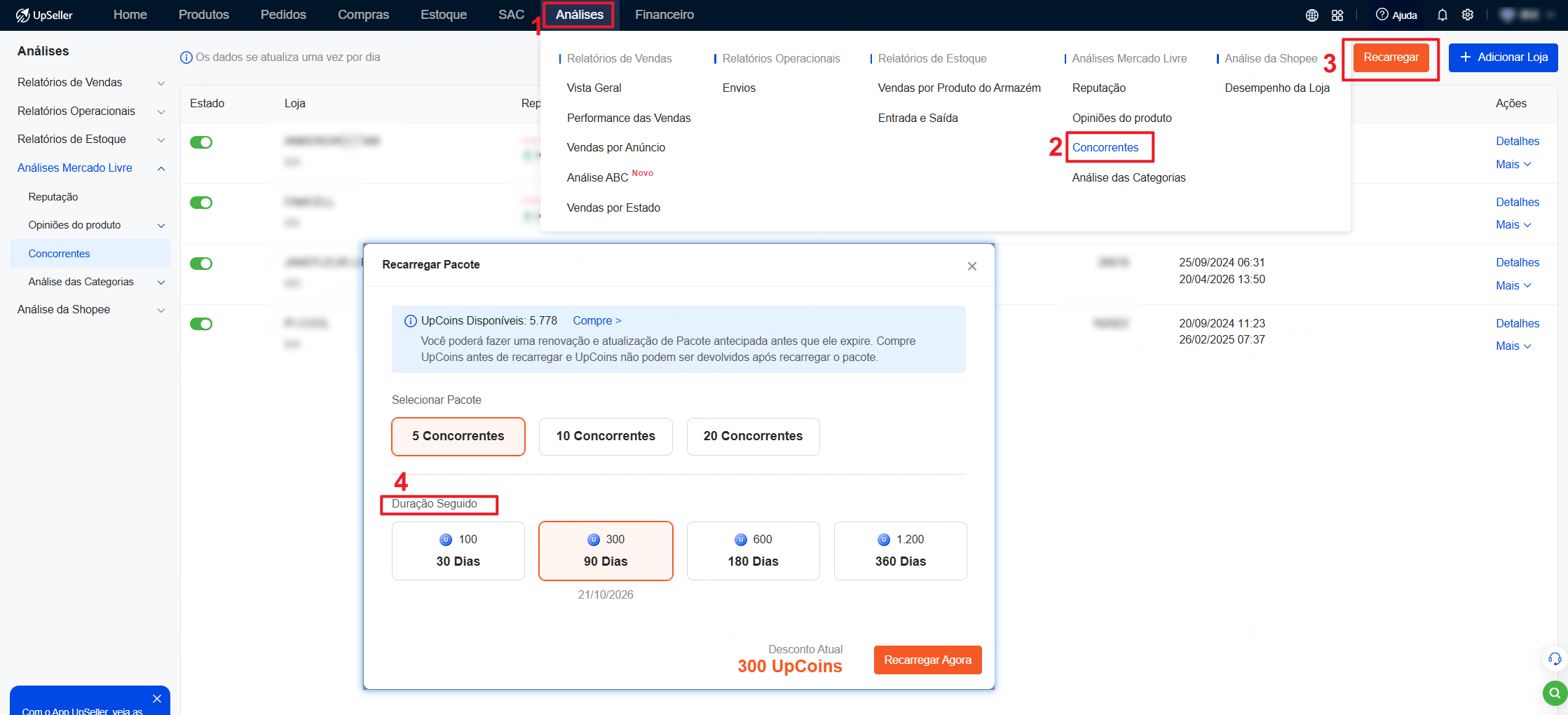The height and width of the screenshot is (715, 1568).
Task: Click the plus icon in Adicionar Loja
Action: tap(1465, 57)
